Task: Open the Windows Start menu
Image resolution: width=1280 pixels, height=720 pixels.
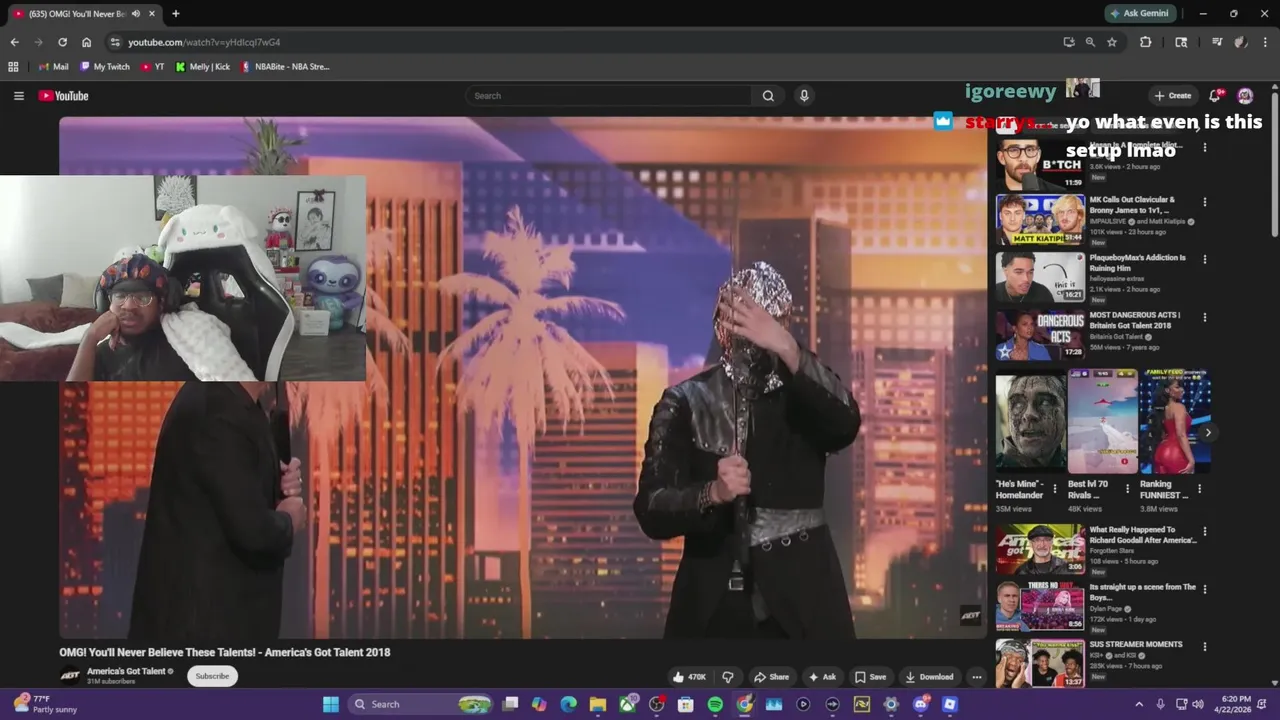Action: tap(331, 704)
